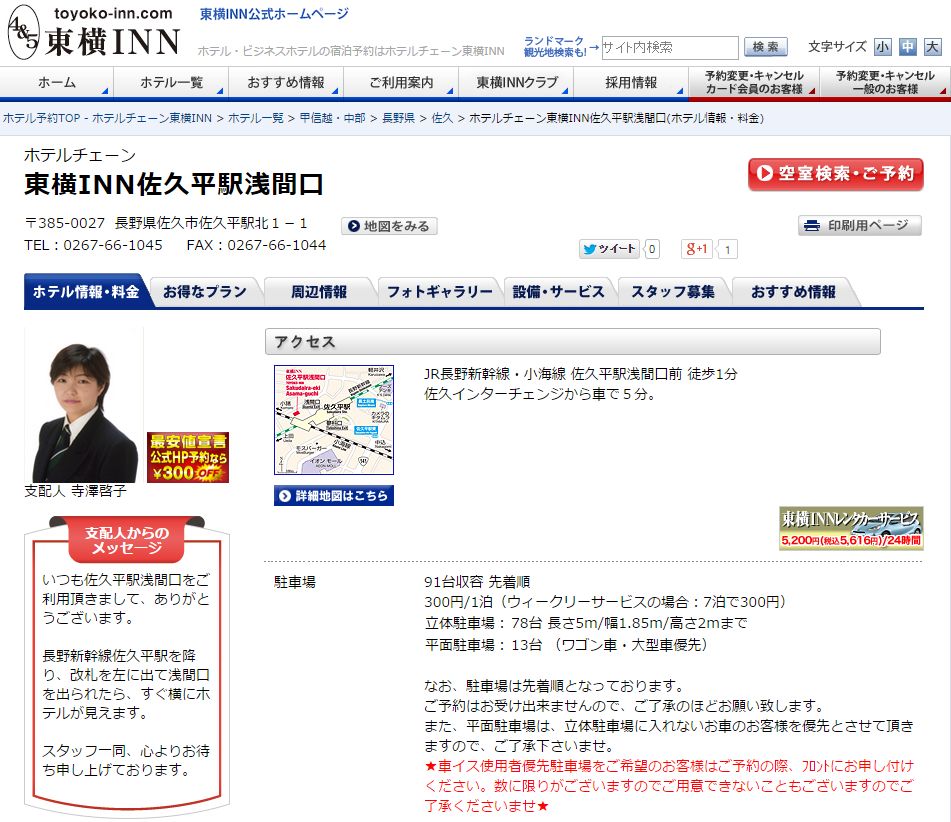Click the 支配人 寺澤啓子 caption

(x=76, y=491)
